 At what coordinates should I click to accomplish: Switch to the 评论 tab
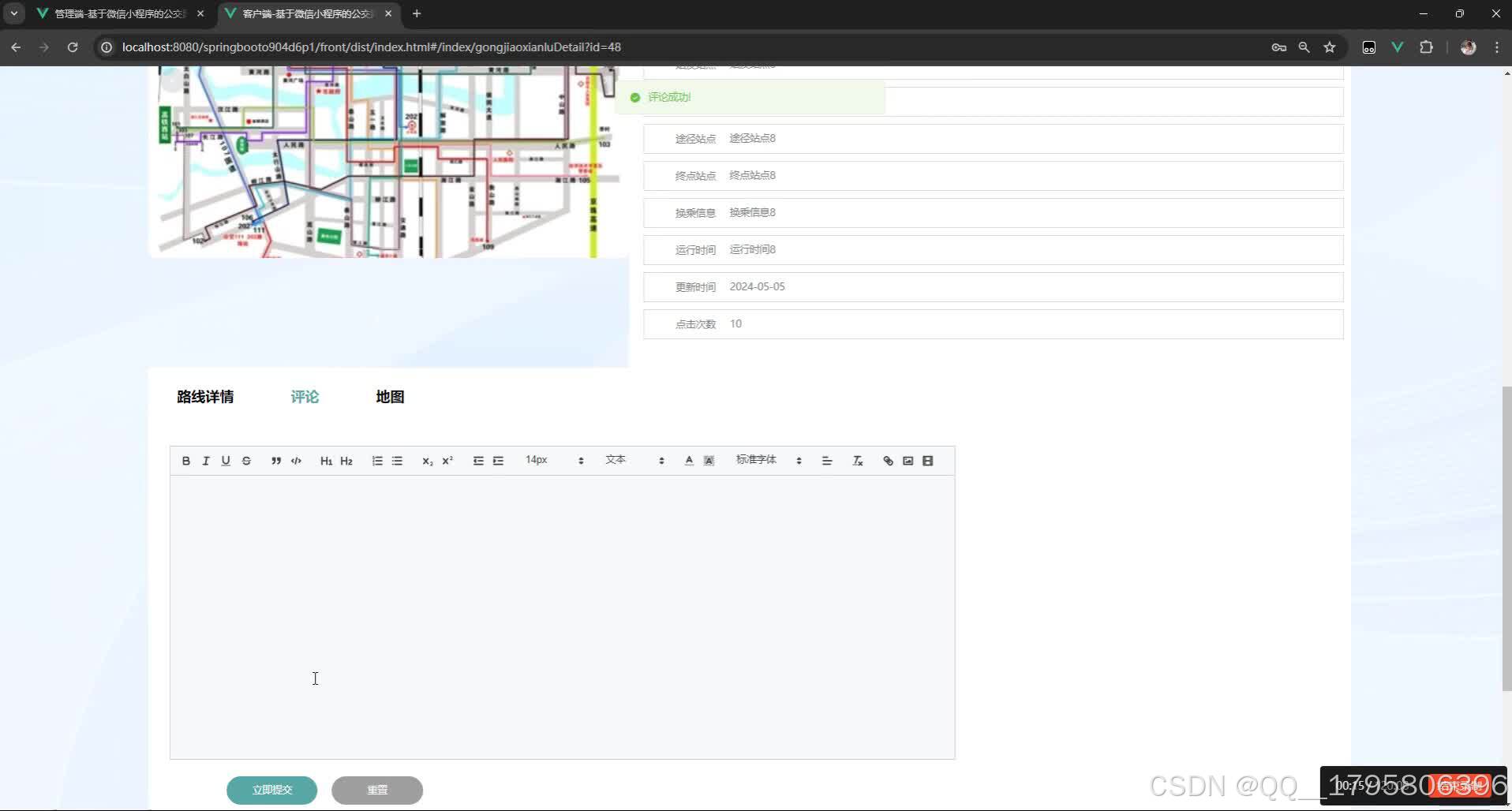[x=305, y=397]
